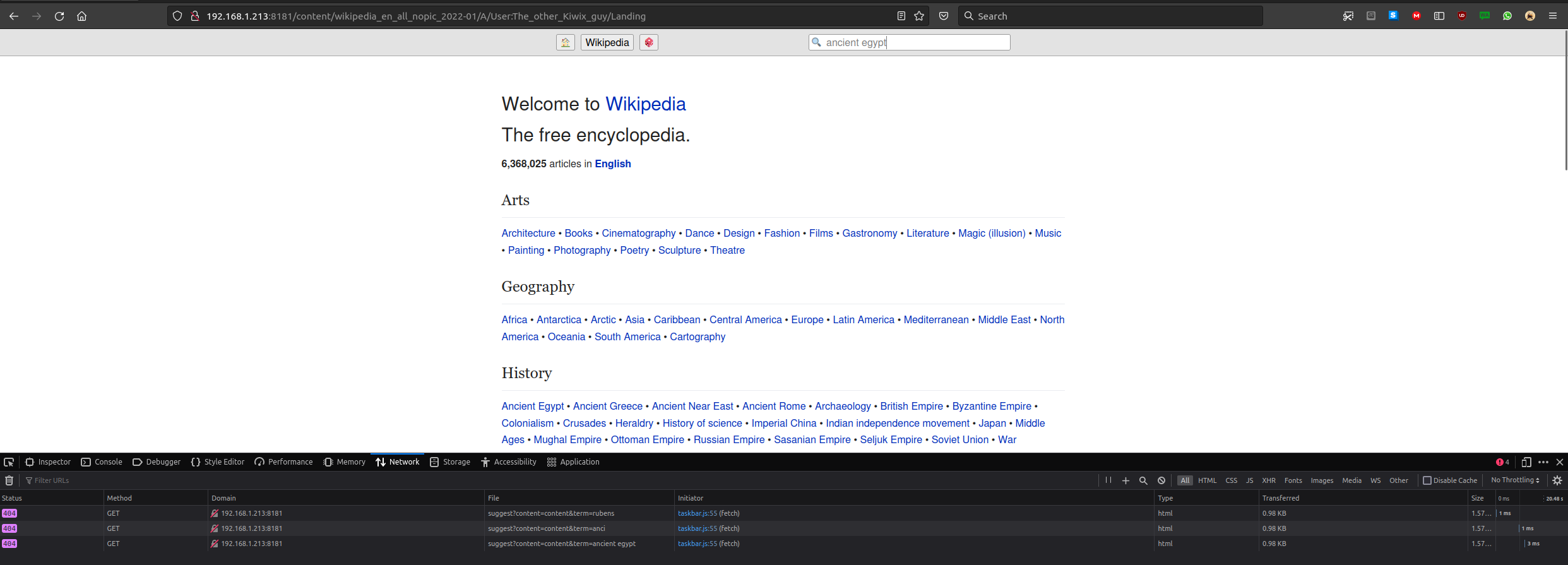Open the browser home page icon

tap(82, 16)
